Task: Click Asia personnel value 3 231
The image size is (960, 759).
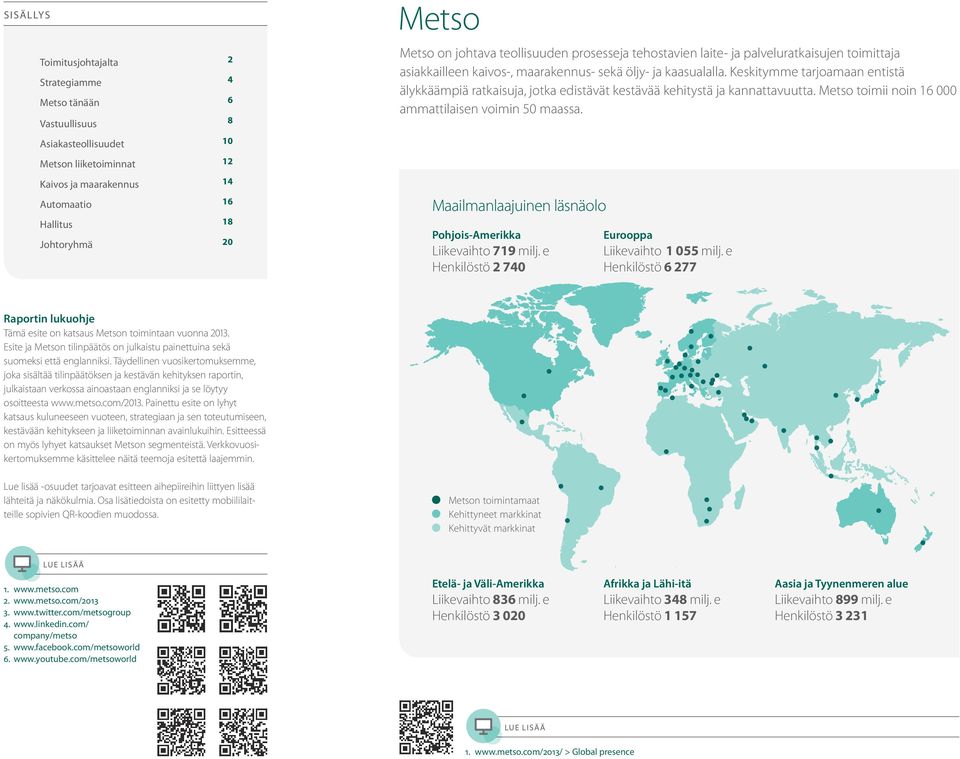Action: 851,616
